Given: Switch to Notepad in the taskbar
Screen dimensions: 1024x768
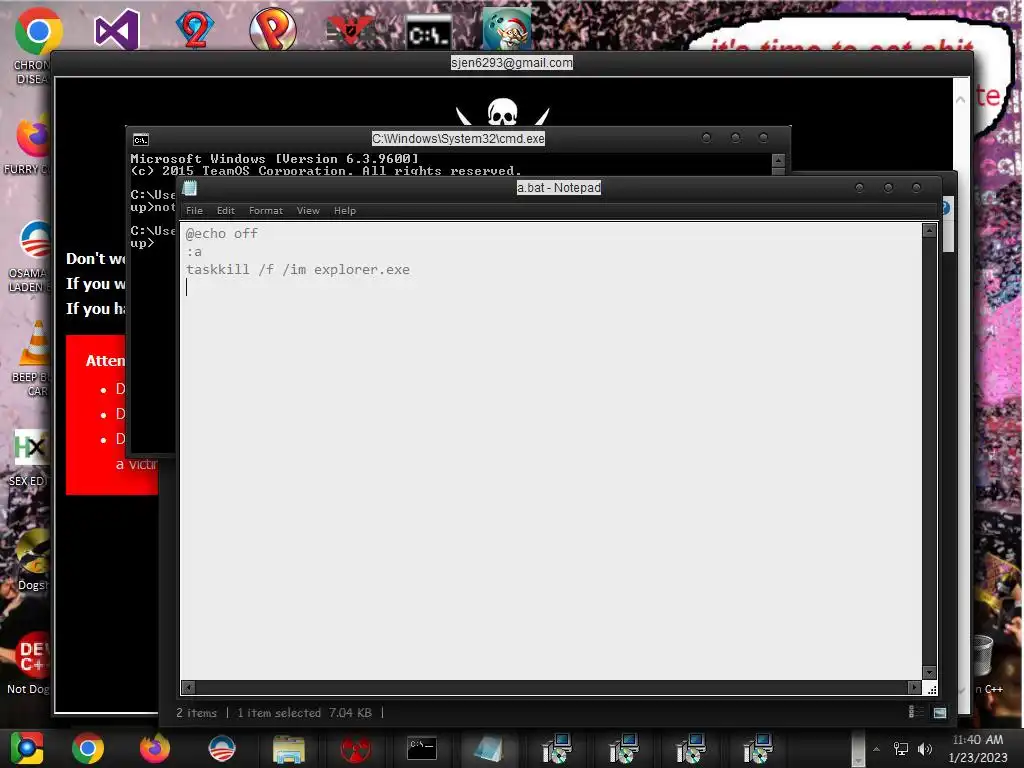Looking at the screenshot, I should click(x=488, y=748).
